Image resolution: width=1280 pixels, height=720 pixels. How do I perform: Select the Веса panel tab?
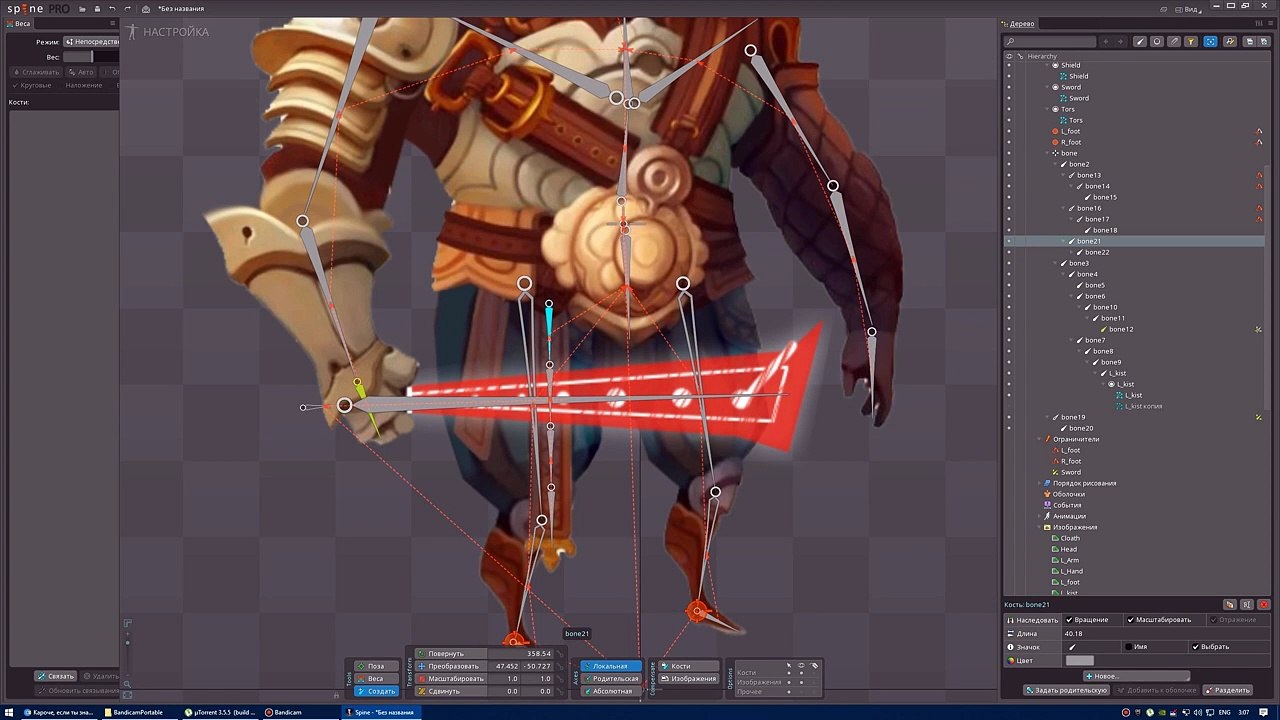click(18, 23)
